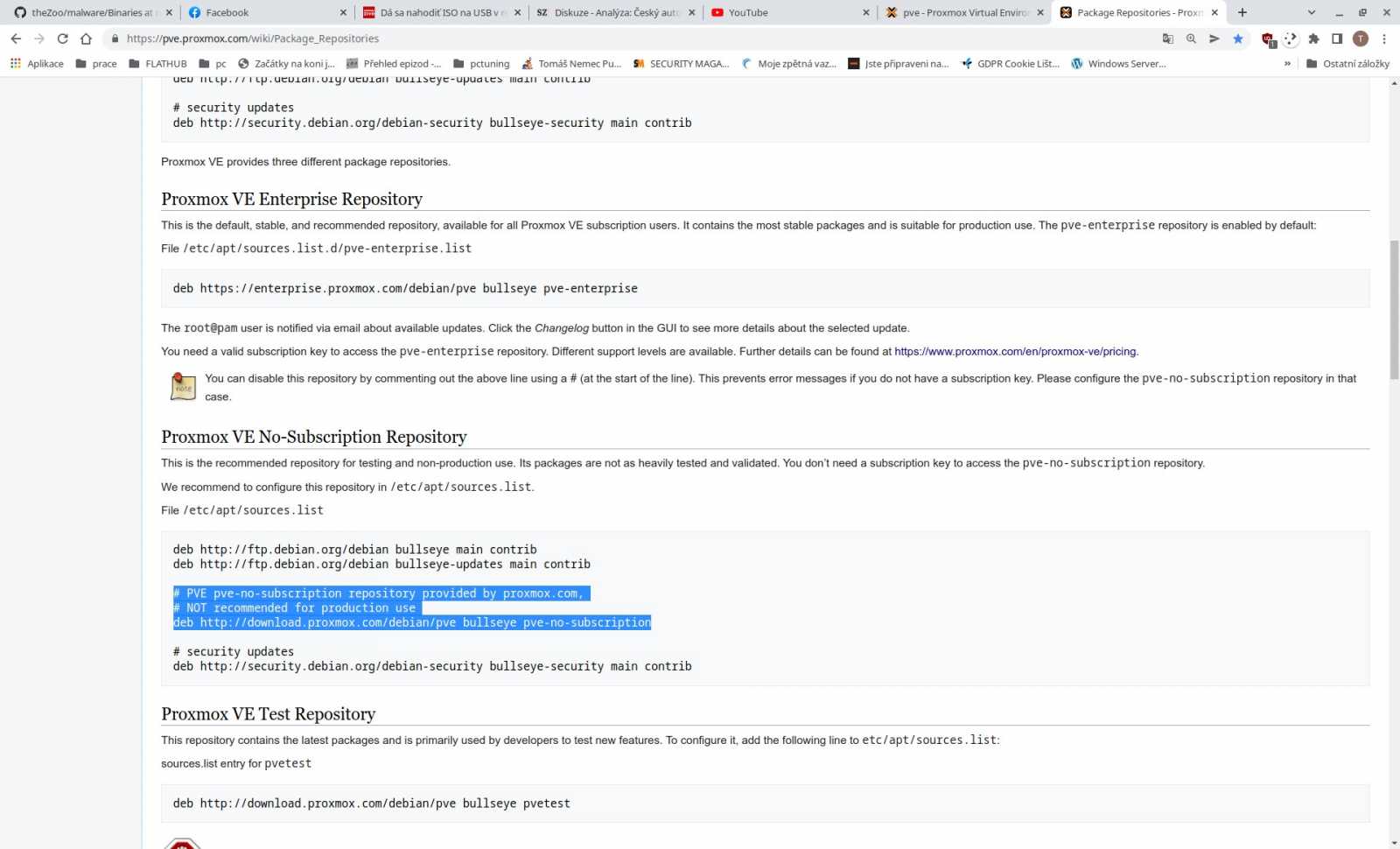Click 'File /etc/apt/sources.list.d/pve-enterprise.list' text
The width and height of the screenshot is (1400, 849).
[x=317, y=249]
